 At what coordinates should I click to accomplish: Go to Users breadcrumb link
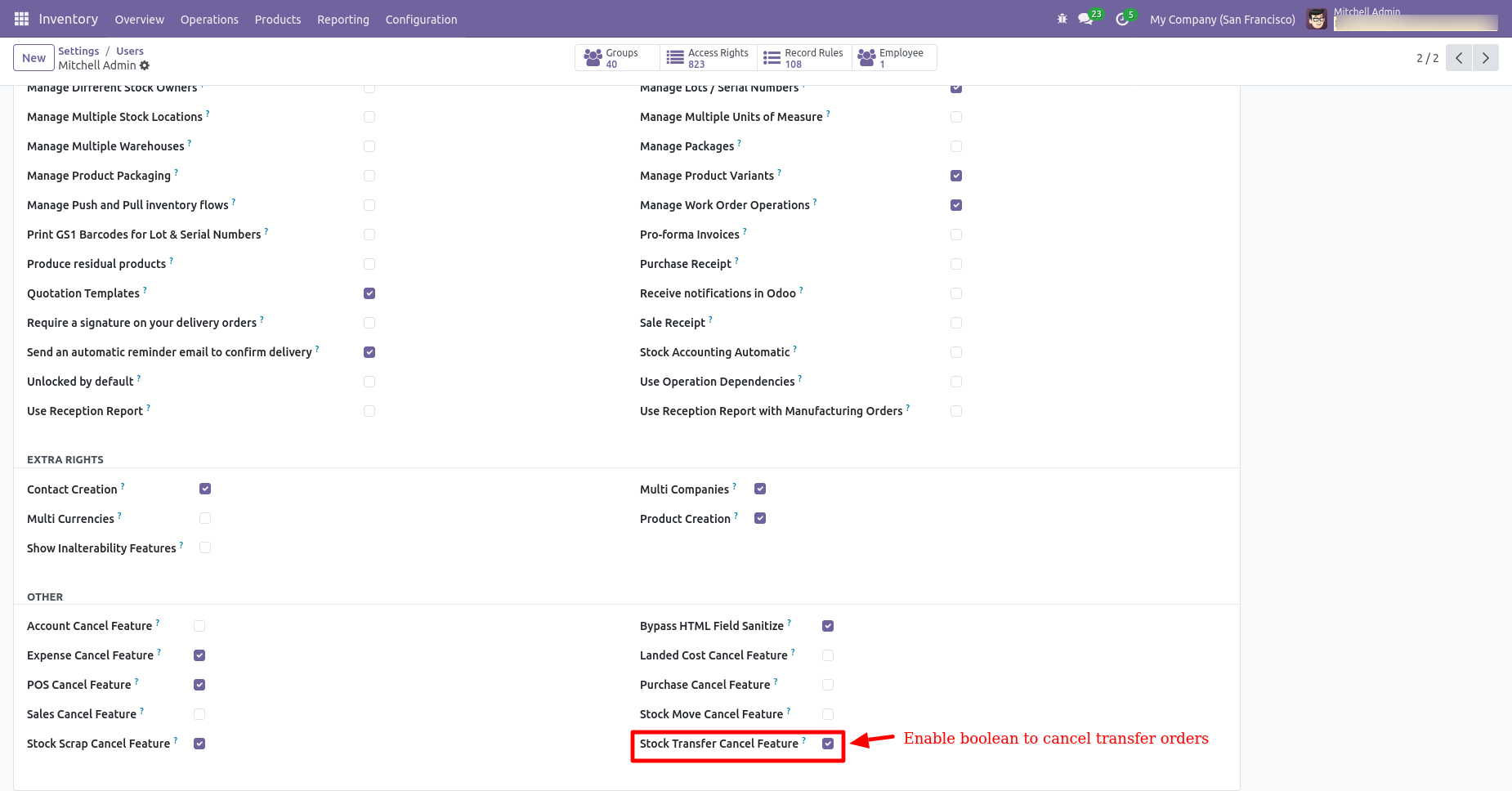tap(130, 51)
